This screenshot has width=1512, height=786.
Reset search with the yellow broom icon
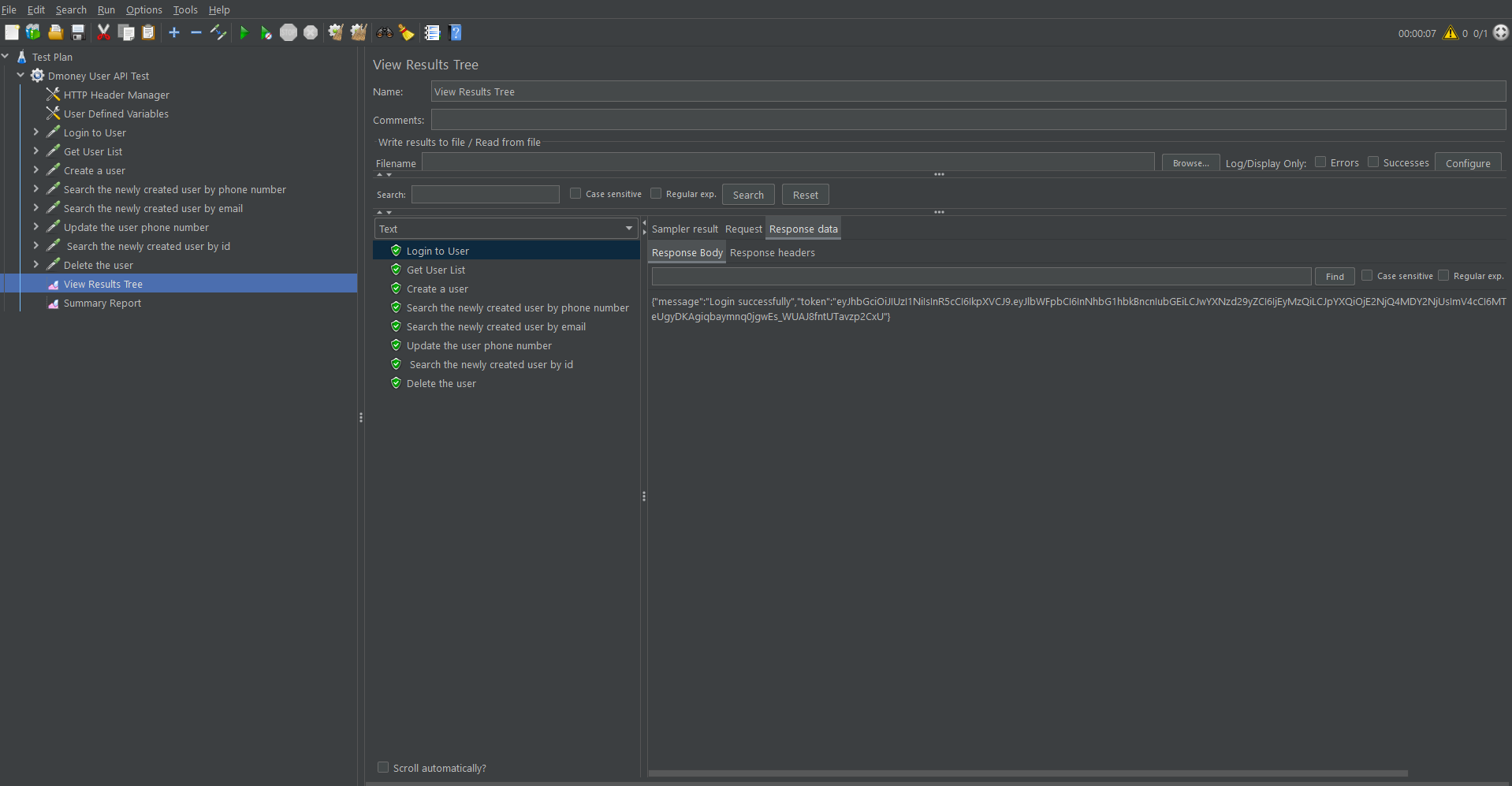tap(407, 32)
